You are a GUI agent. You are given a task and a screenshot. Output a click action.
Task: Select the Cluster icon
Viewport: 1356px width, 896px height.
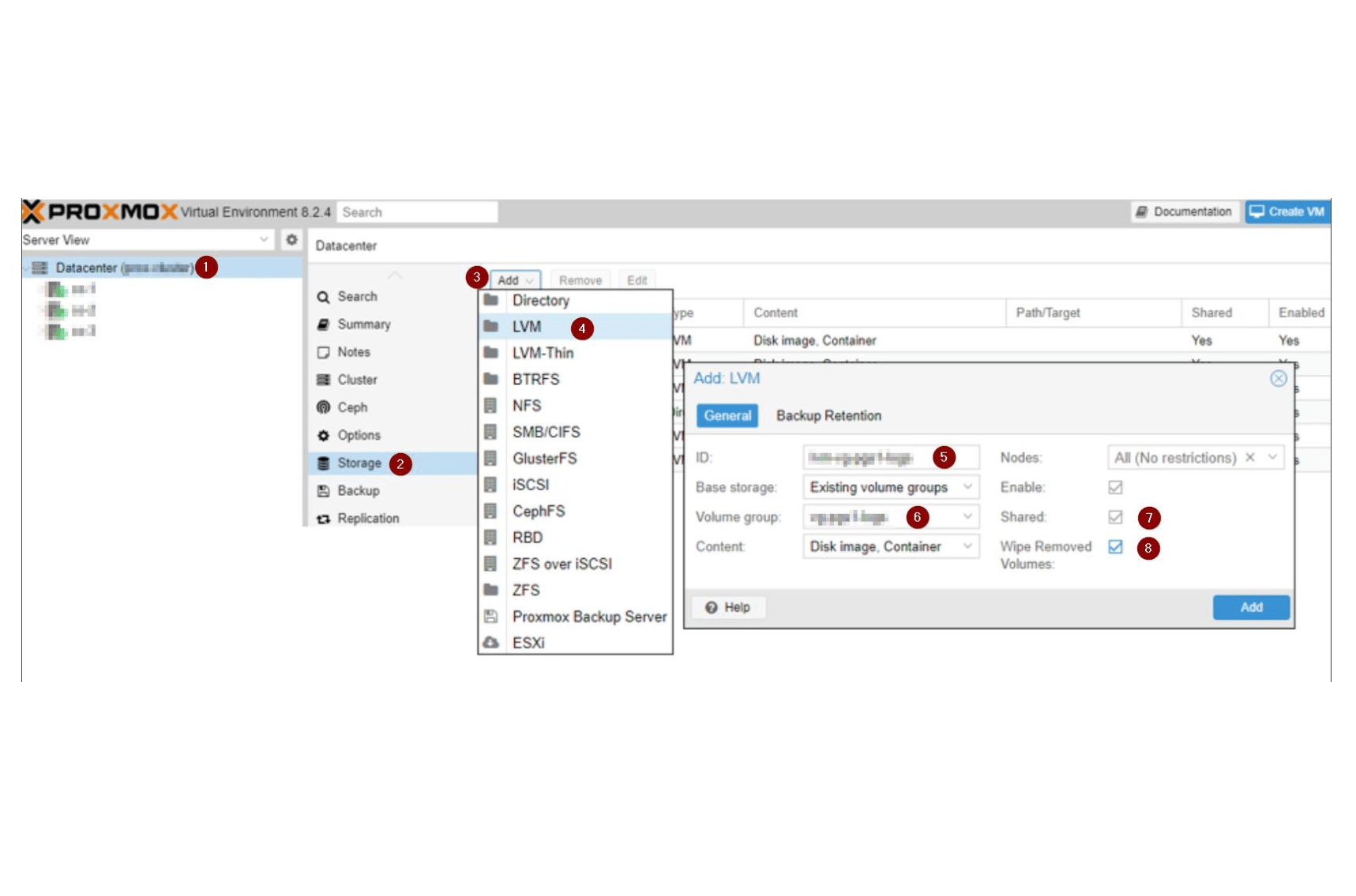tap(323, 380)
